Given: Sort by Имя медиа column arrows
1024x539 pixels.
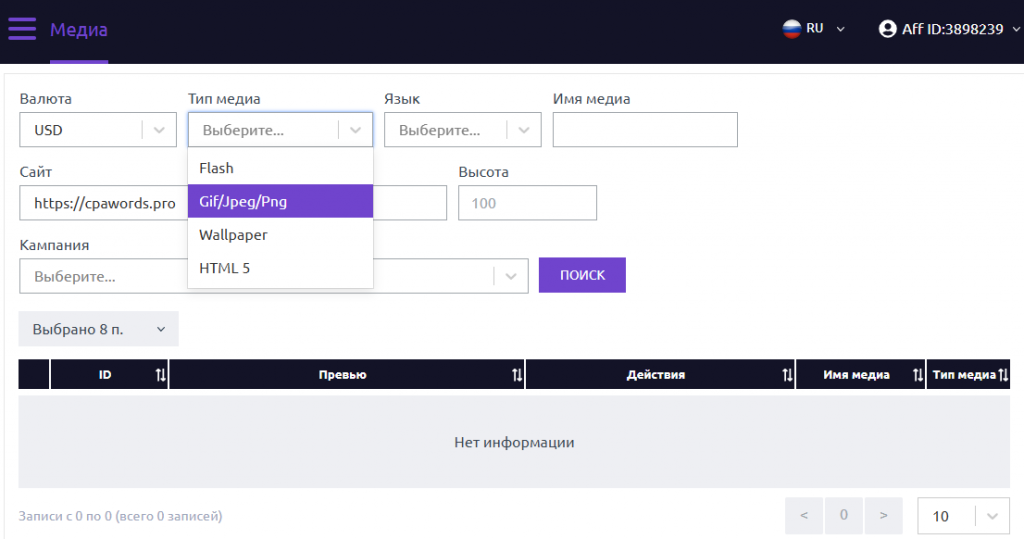Looking at the screenshot, I should [918, 375].
